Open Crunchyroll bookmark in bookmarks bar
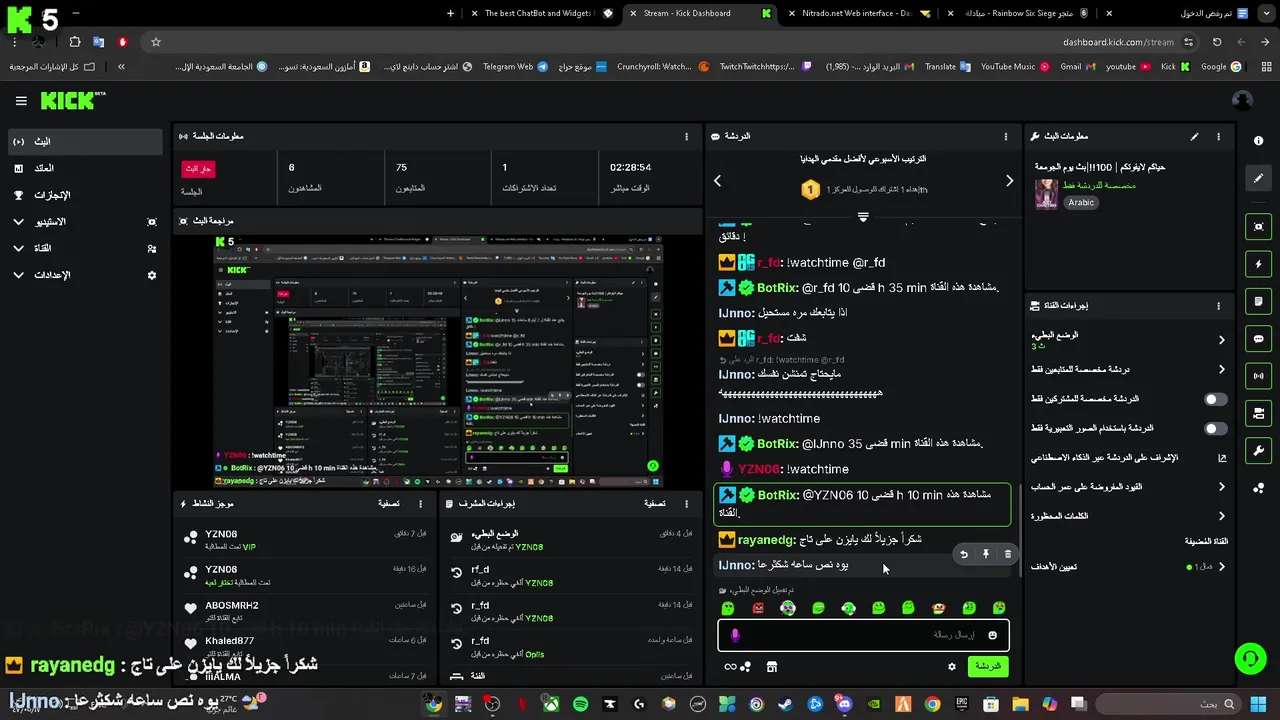Screen dimensions: 1280x720 tap(662, 67)
